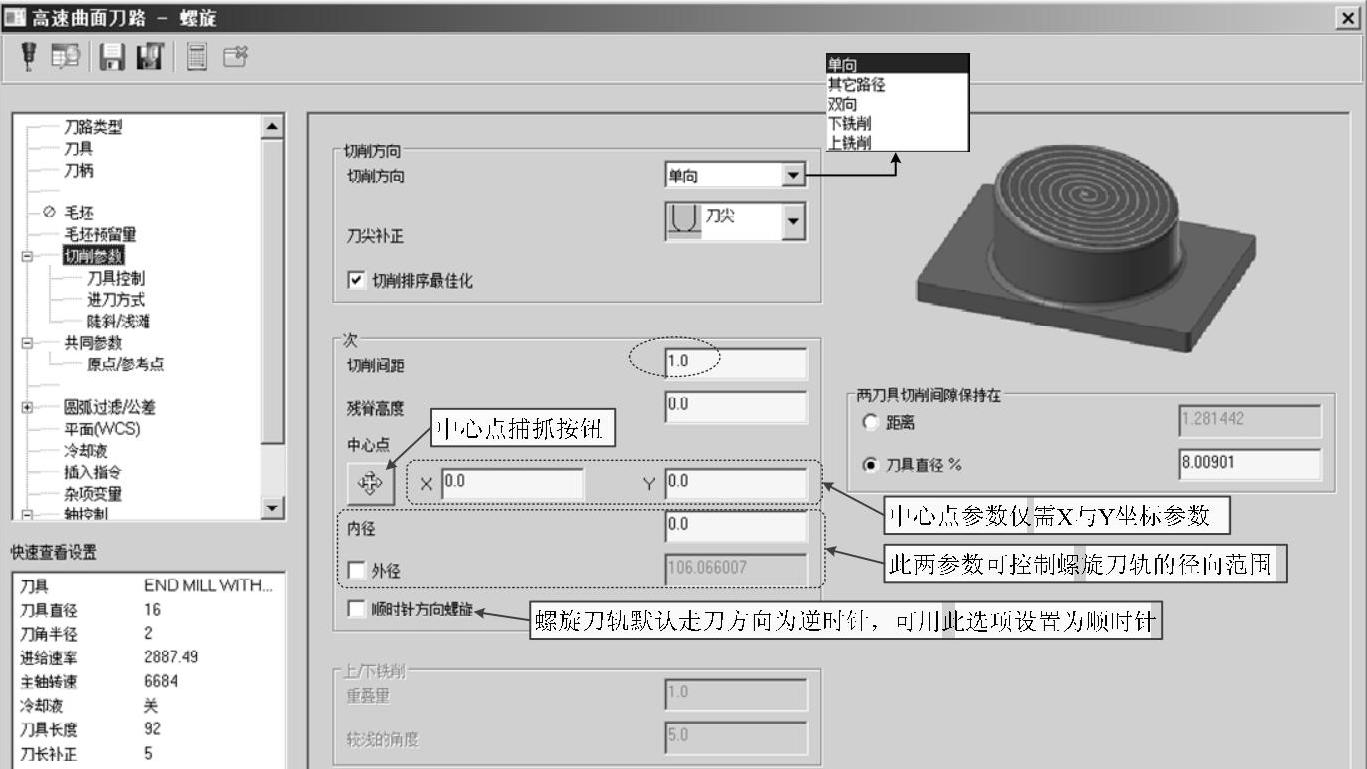The width and height of the screenshot is (1367, 769).
Task: Open the 插入指令 page
Action: click(93, 472)
